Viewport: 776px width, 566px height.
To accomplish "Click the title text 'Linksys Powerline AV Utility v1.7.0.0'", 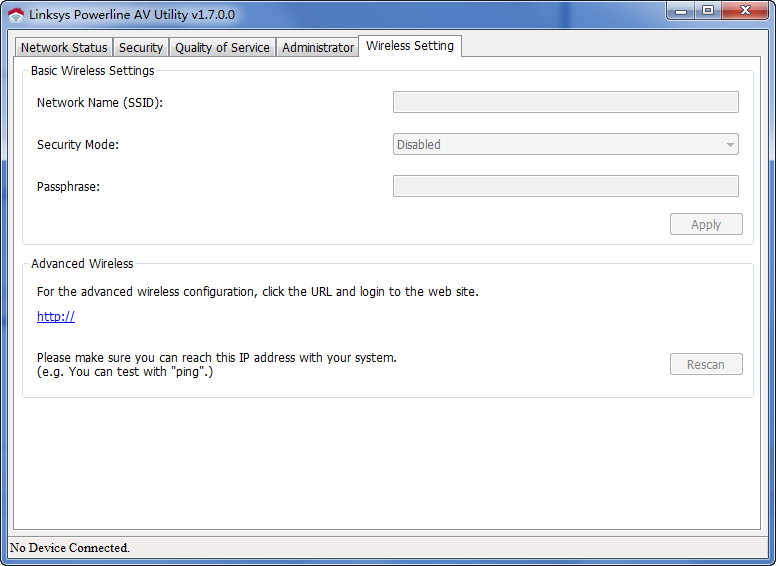I will [132, 15].
